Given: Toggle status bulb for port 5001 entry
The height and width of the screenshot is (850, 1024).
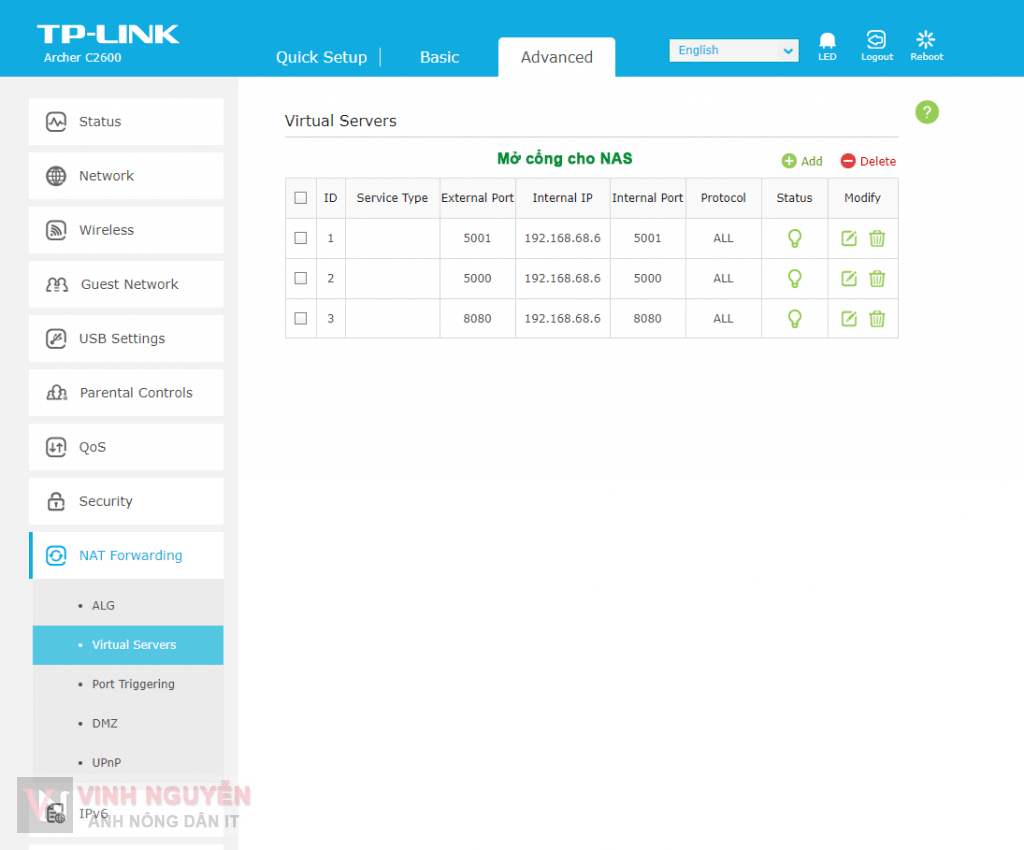Looking at the screenshot, I should [794, 238].
